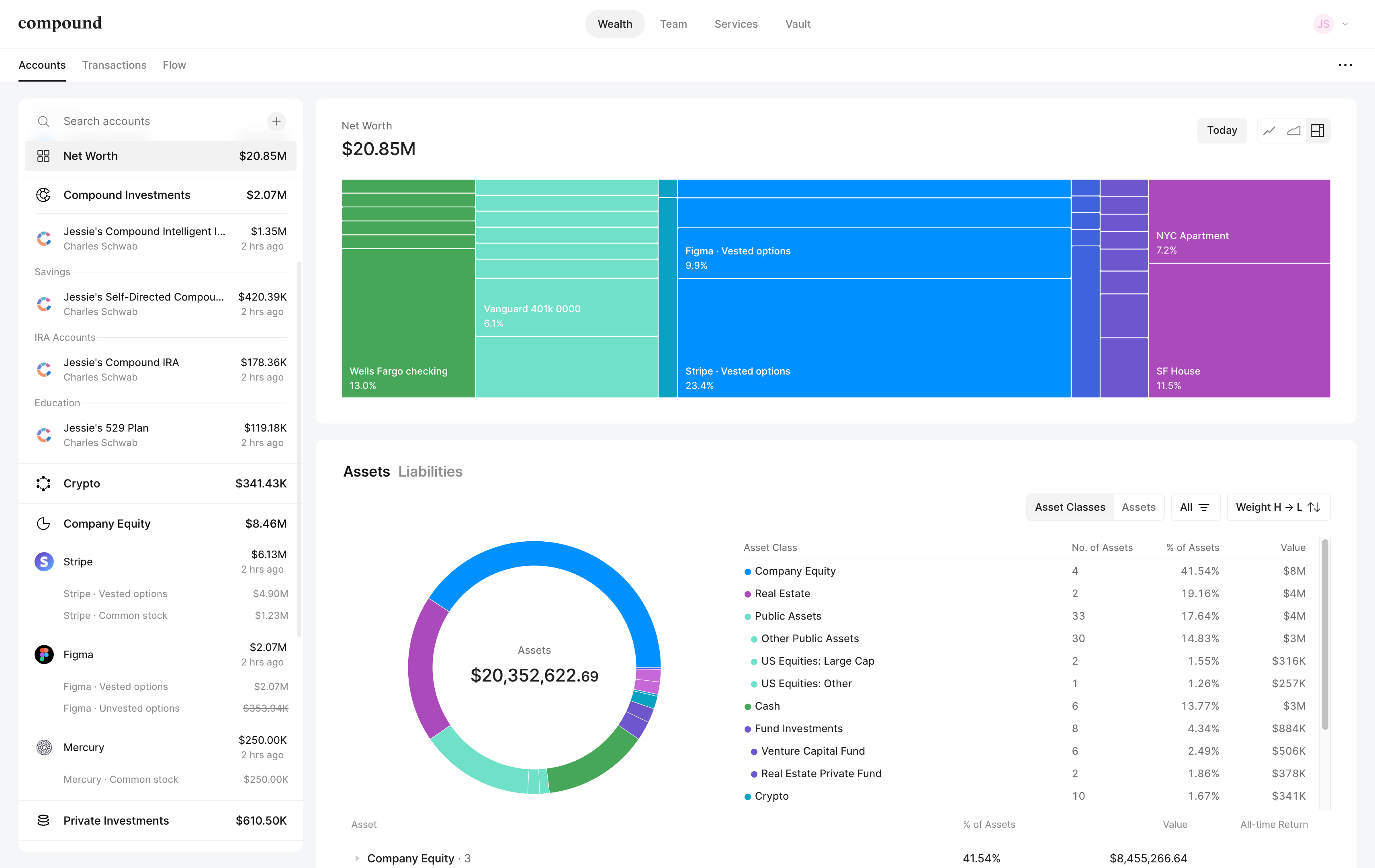The height and width of the screenshot is (868, 1375).
Task: Expand the Company Equity asset row
Action: tap(357, 858)
